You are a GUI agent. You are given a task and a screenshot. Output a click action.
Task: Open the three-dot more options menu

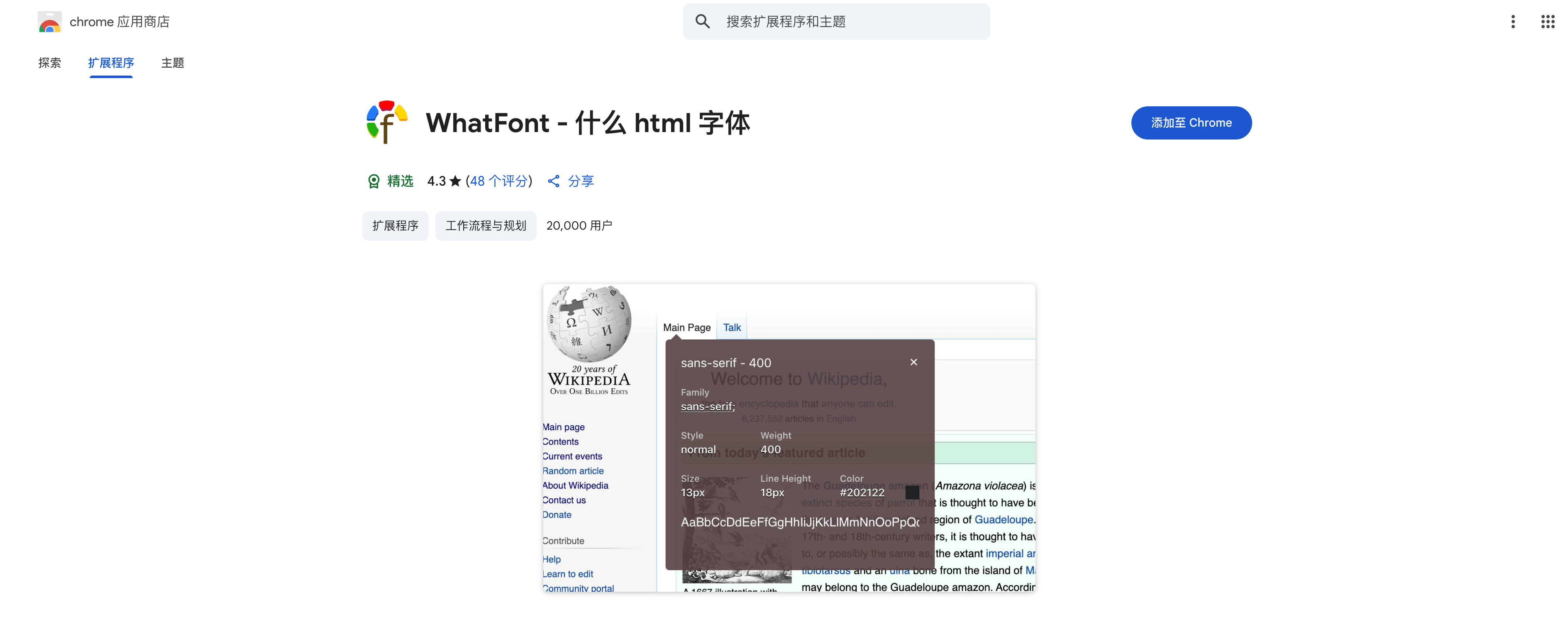click(1513, 22)
